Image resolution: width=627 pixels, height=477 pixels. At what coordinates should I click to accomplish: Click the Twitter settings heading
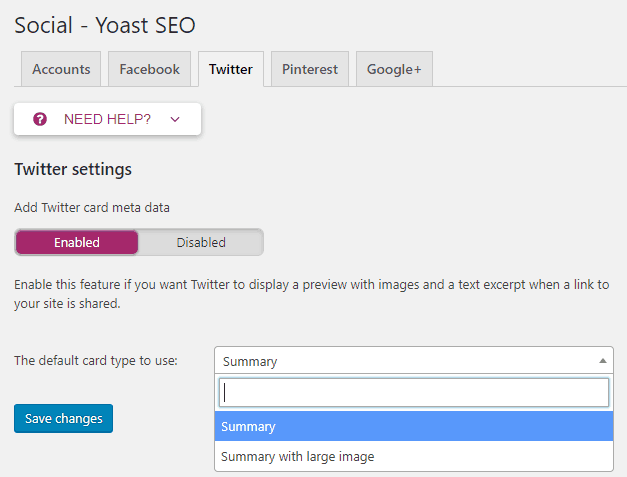(x=73, y=169)
